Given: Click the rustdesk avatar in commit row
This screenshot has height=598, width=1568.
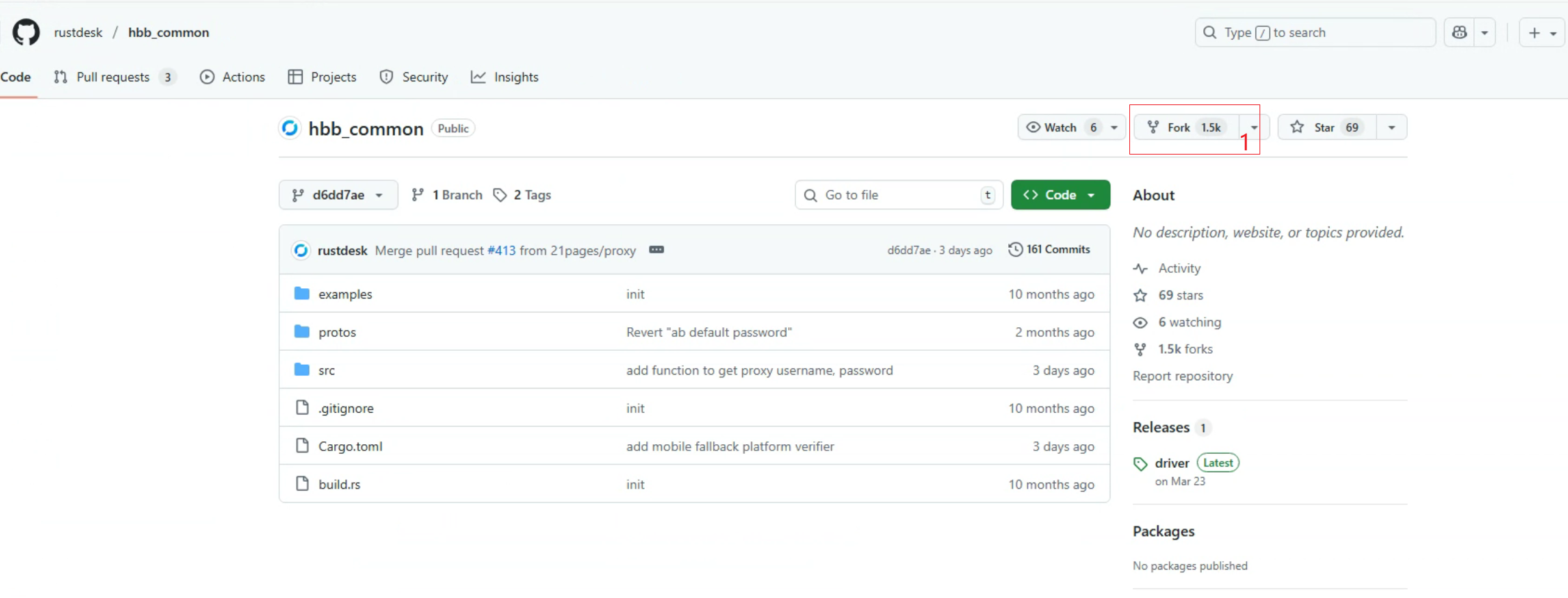Looking at the screenshot, I should click(x=301, y=251).
